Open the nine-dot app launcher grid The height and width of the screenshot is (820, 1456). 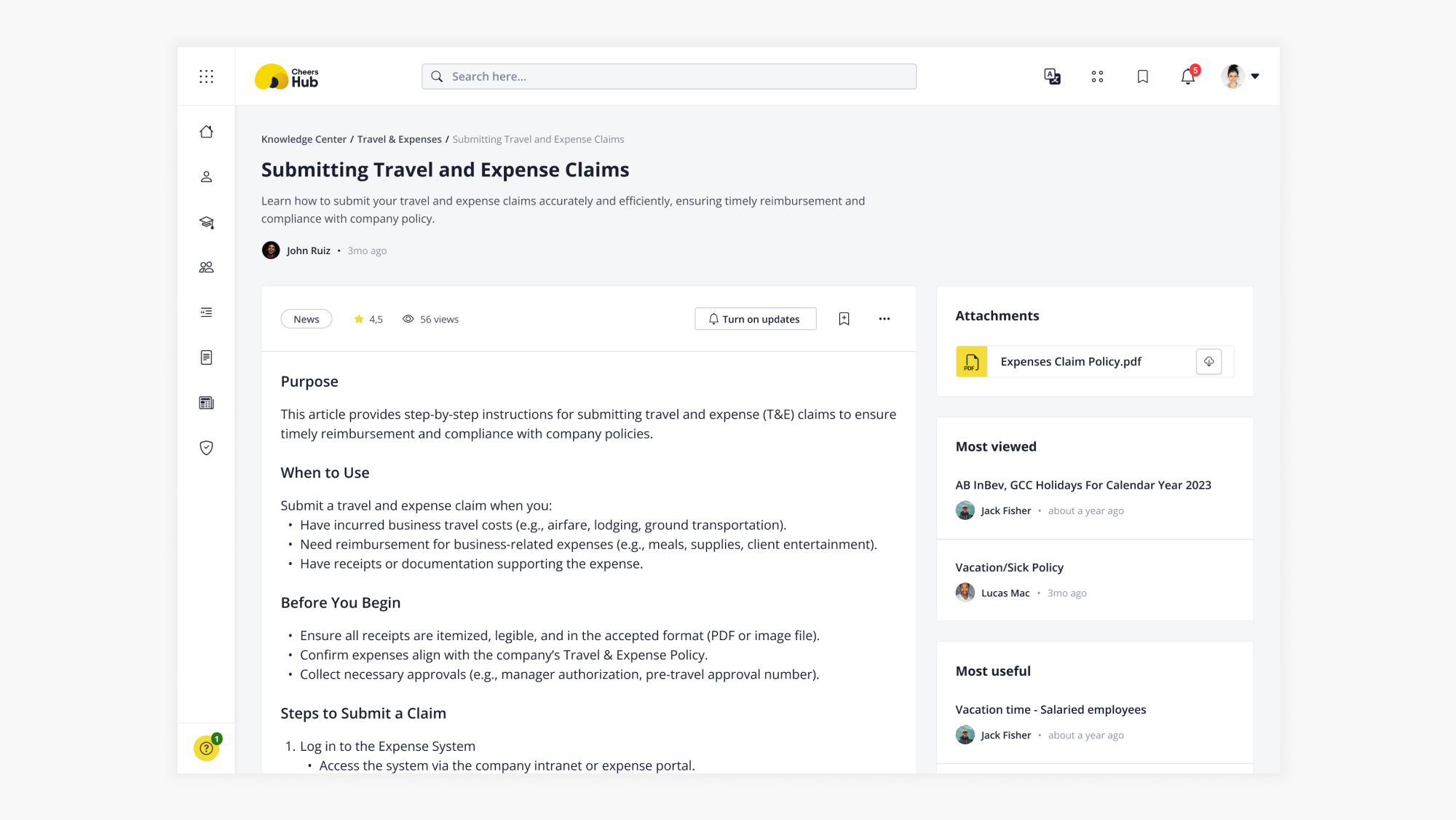[x=206, y=76]
